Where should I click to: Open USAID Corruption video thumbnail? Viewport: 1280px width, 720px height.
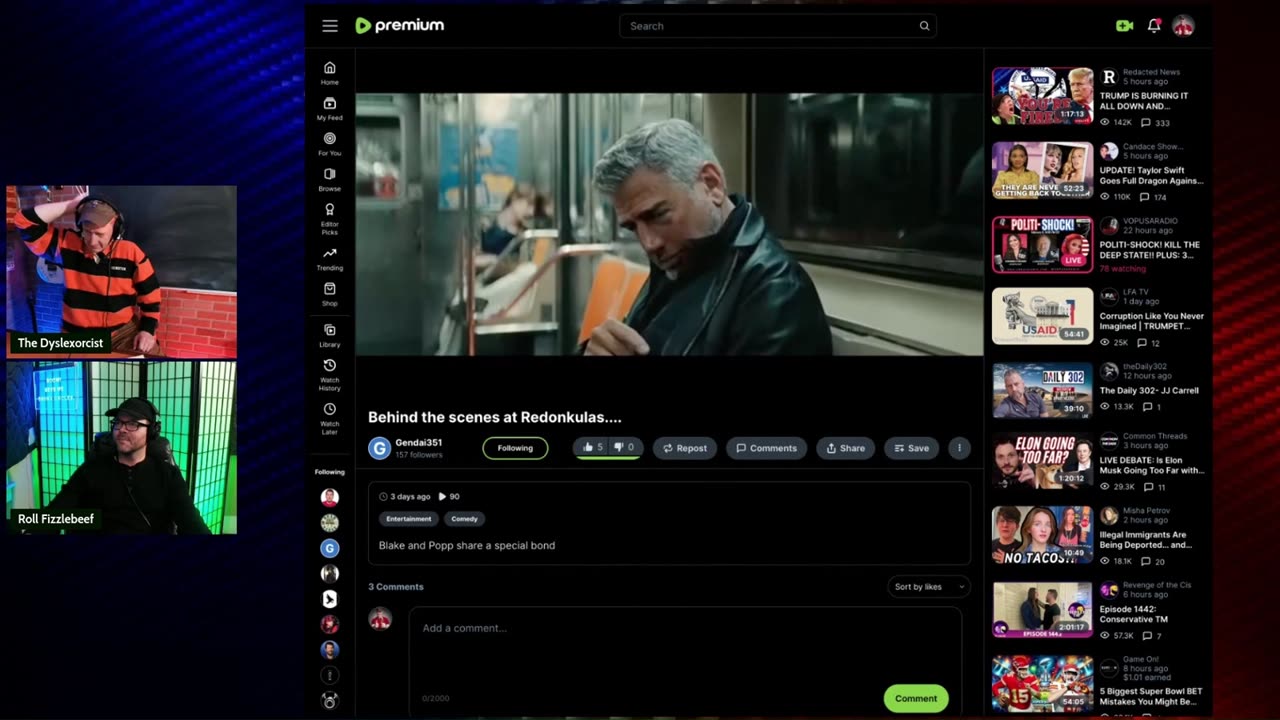(x=1042, y=316)
